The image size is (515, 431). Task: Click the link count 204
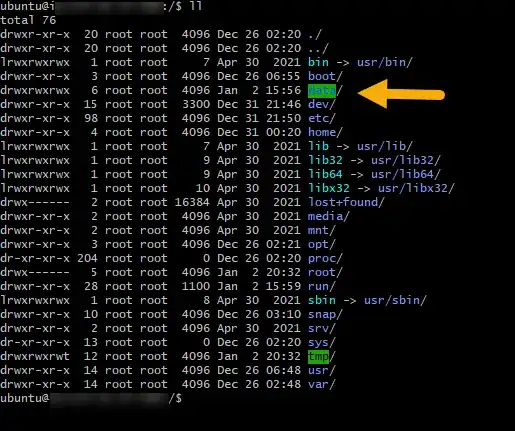click(x=87, y=258)
